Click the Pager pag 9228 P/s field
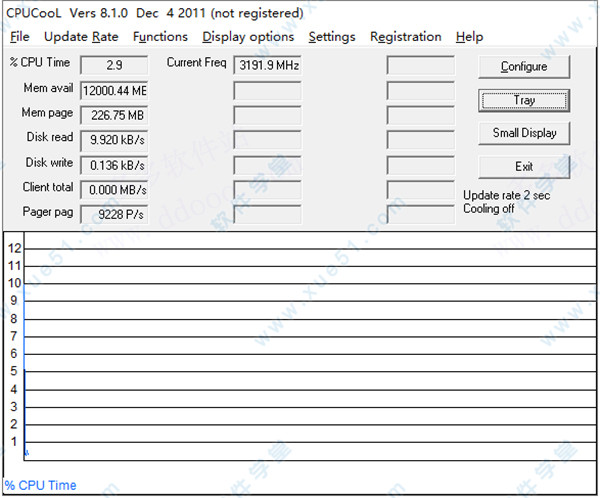This screenshot has width=600, height=498. tap(114, 214)
